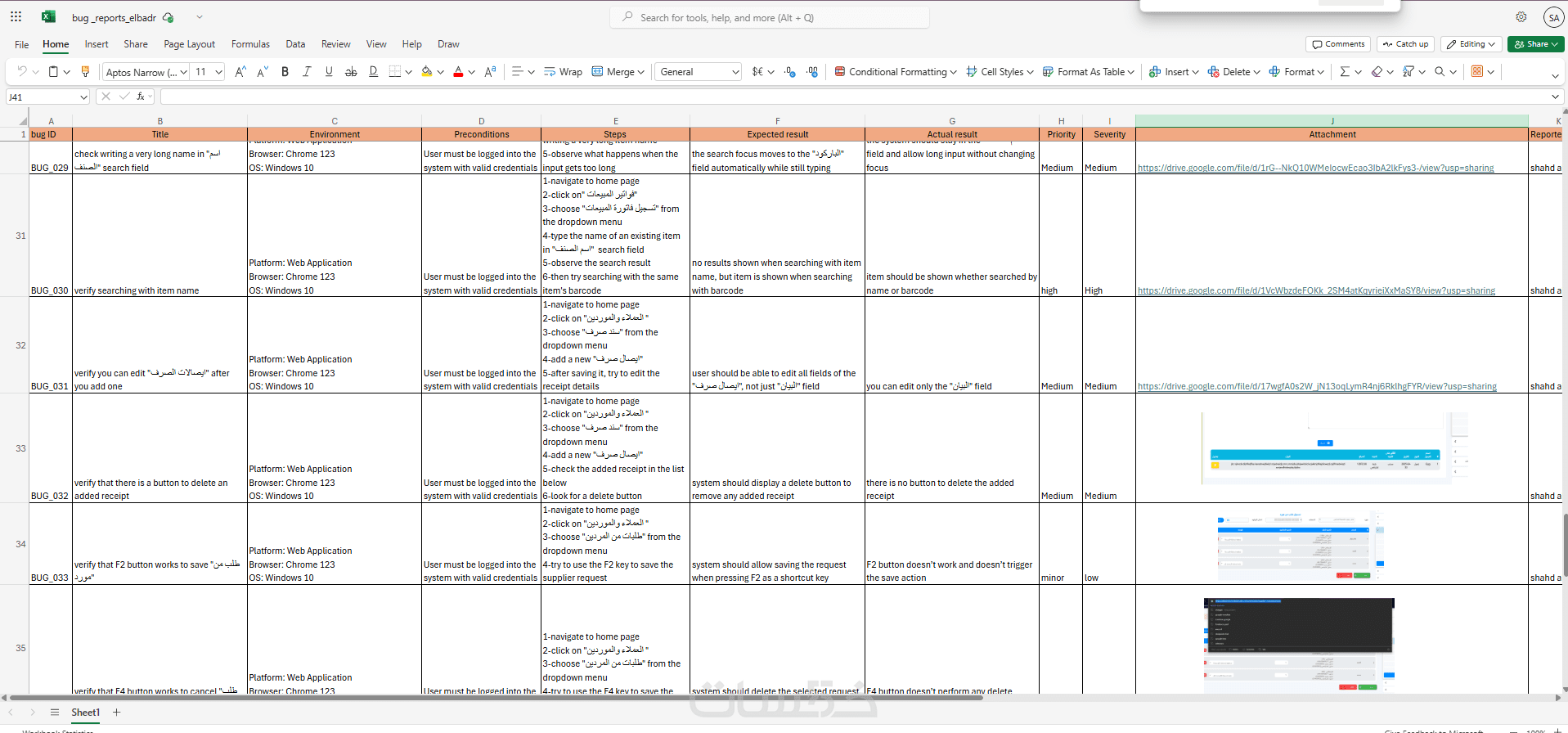Activate the Format Painter brush

pos(85,72)
